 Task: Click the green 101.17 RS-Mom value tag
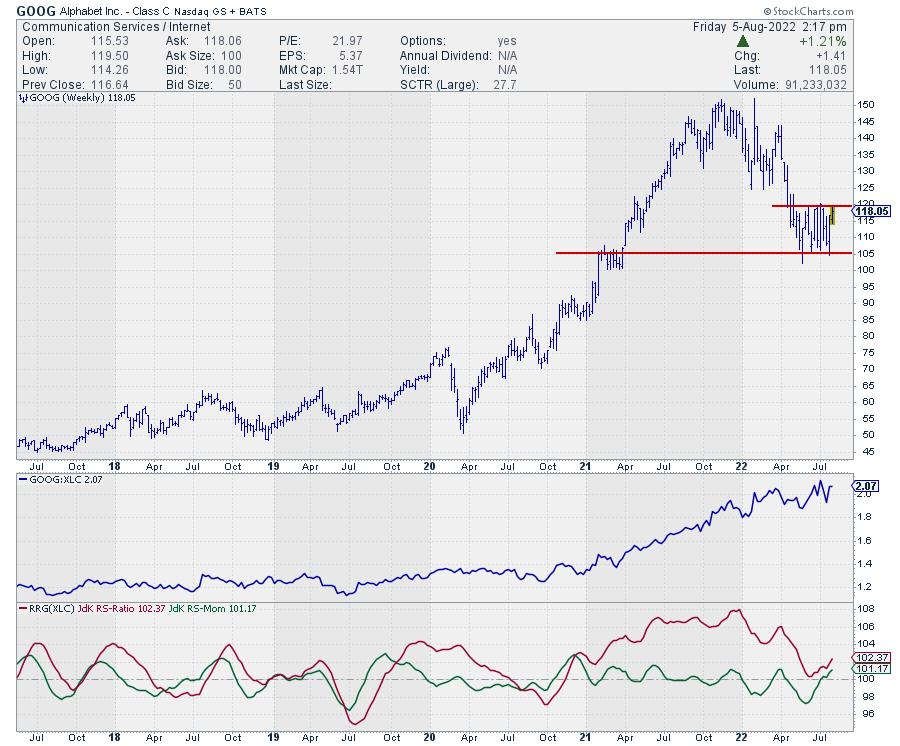tap(865, 669)
